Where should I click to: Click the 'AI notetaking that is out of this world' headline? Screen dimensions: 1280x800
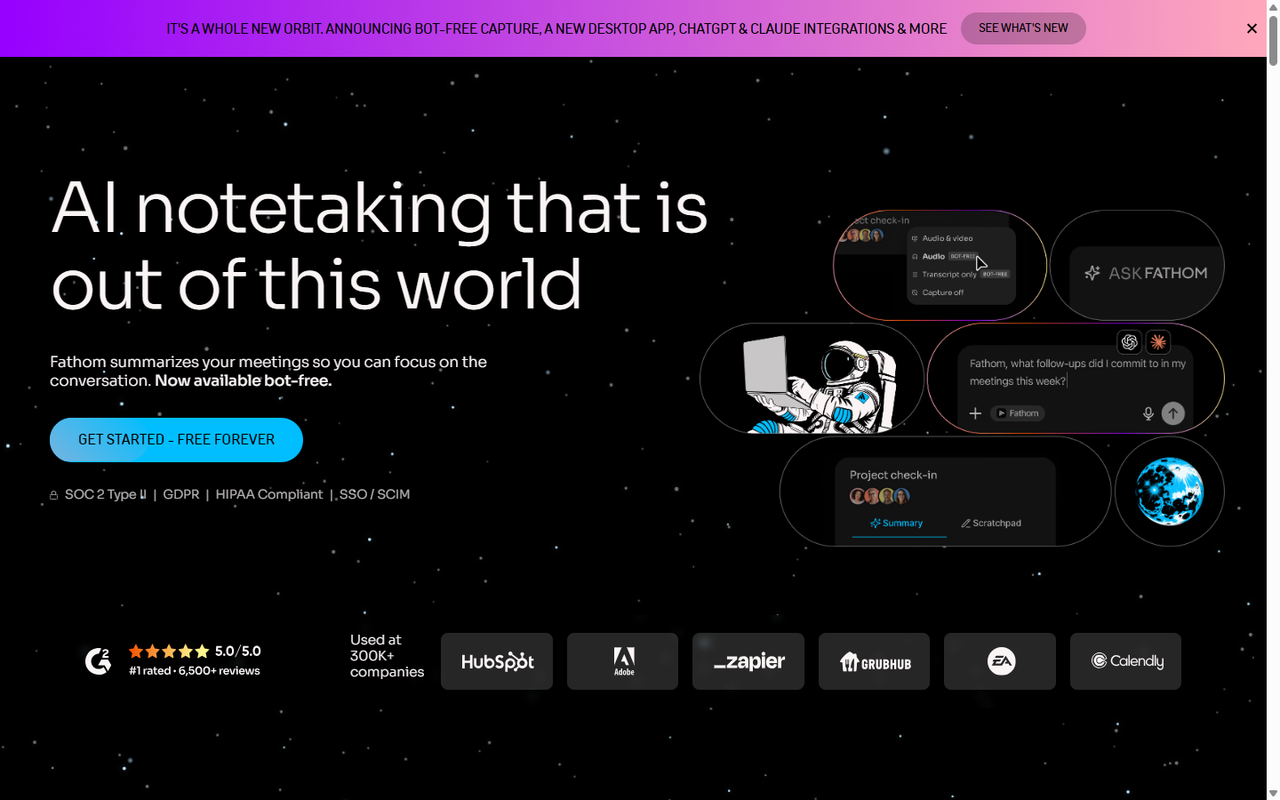click(379, 246)
